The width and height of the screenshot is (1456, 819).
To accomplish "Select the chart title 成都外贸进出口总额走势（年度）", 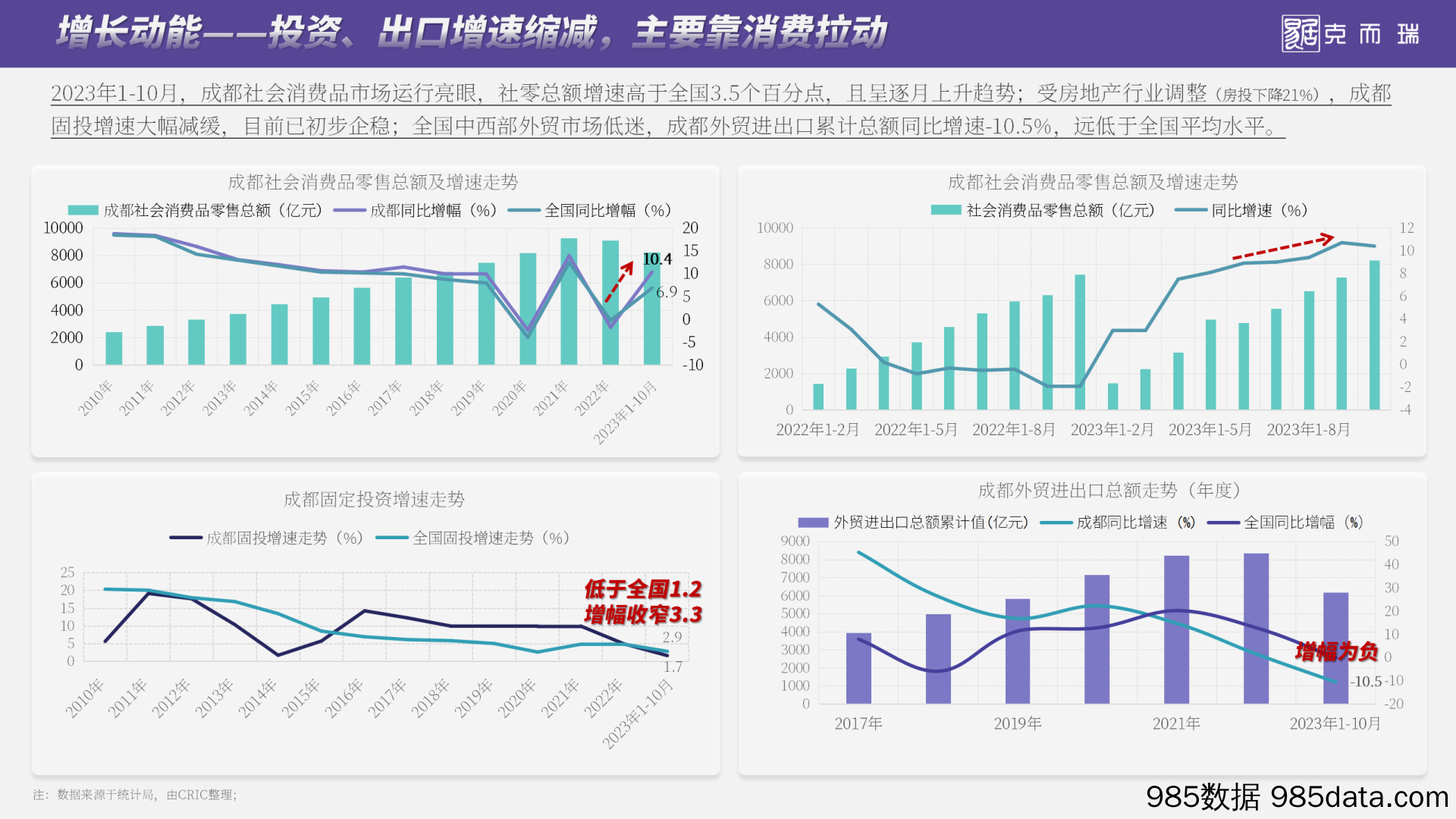I will 1109,490.
